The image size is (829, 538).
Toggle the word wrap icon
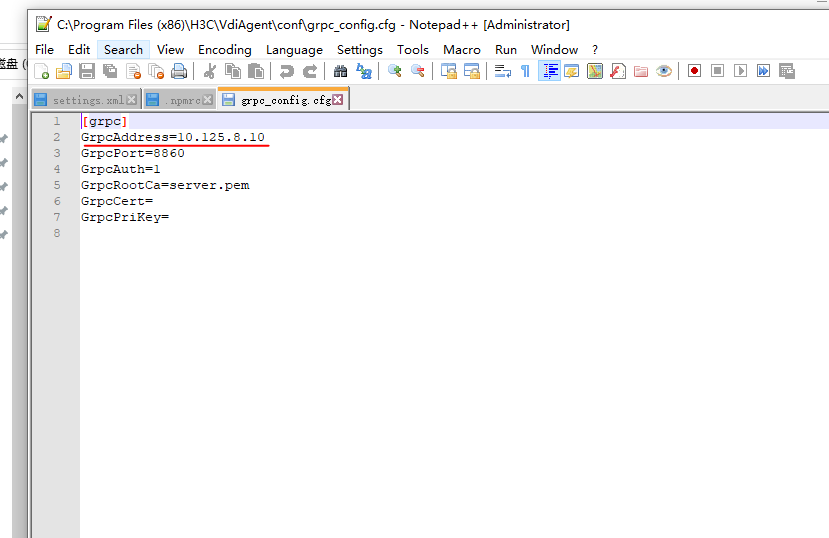pyautogui.click(x=502, y=71)
